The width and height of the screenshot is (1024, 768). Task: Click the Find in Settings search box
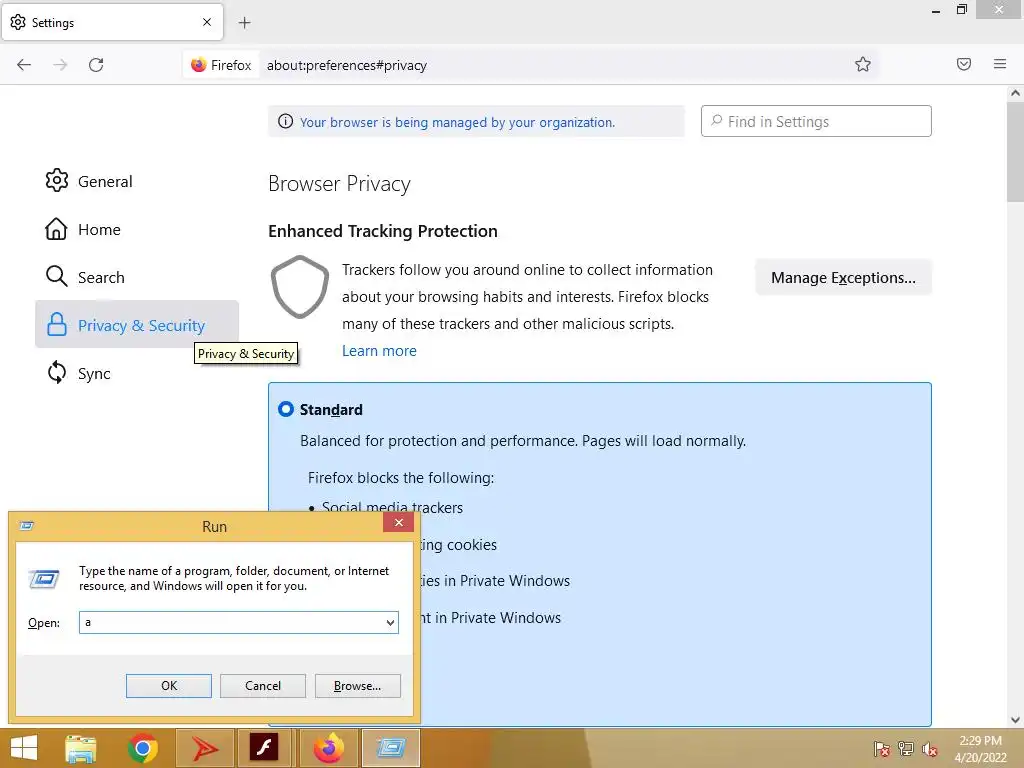(816, 121)
